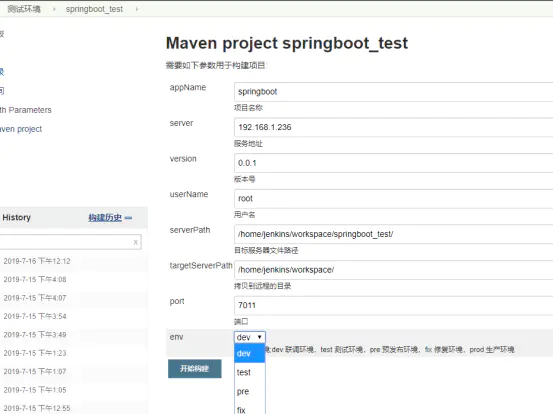The width and height of the screenshot is (553, 414).
Task: Collapse the build history with the dash icon
Action: point(128,218)
